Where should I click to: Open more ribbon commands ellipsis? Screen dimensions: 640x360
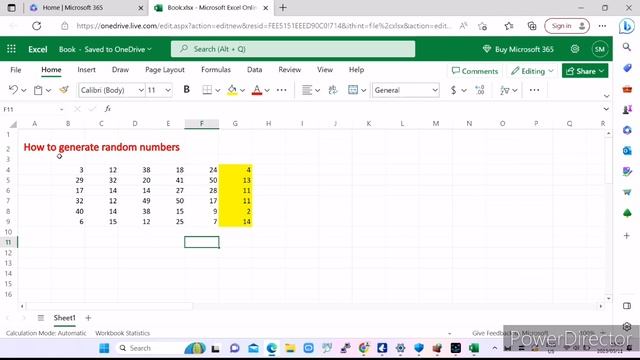[534, 90]
